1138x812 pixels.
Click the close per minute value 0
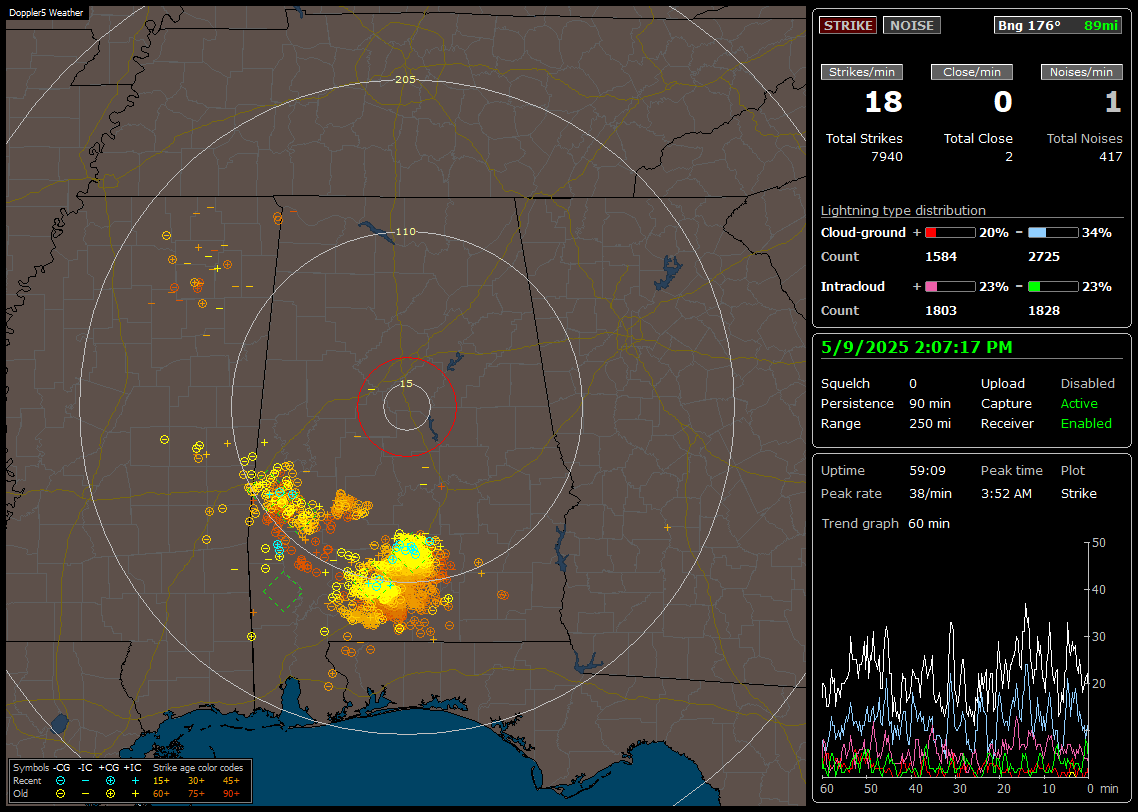pyautogui.click(x=1003, y=102)
